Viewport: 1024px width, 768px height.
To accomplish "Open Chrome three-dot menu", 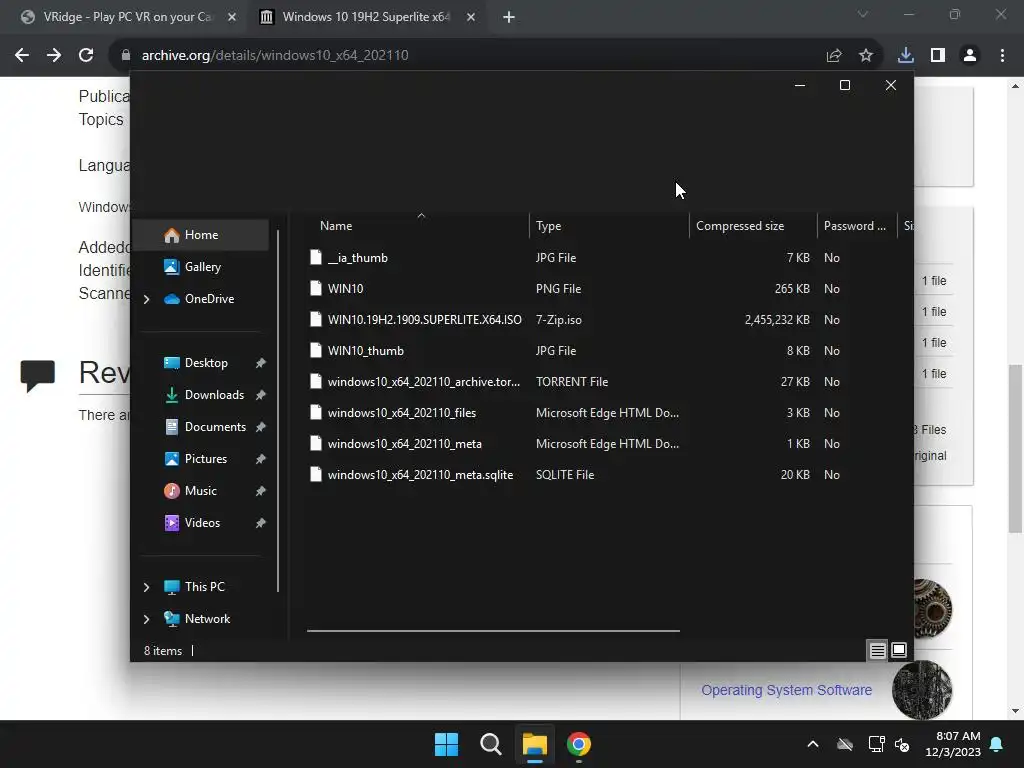I will tap(1002, 56).
